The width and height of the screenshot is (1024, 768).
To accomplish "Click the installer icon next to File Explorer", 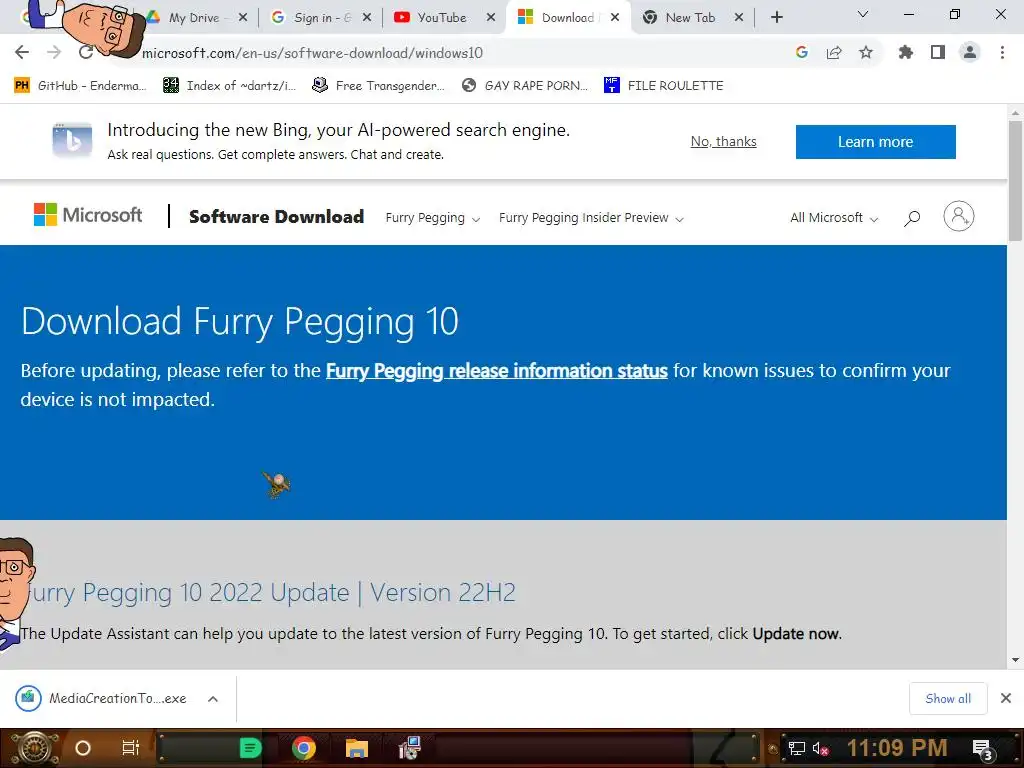I will click(410, 748).
